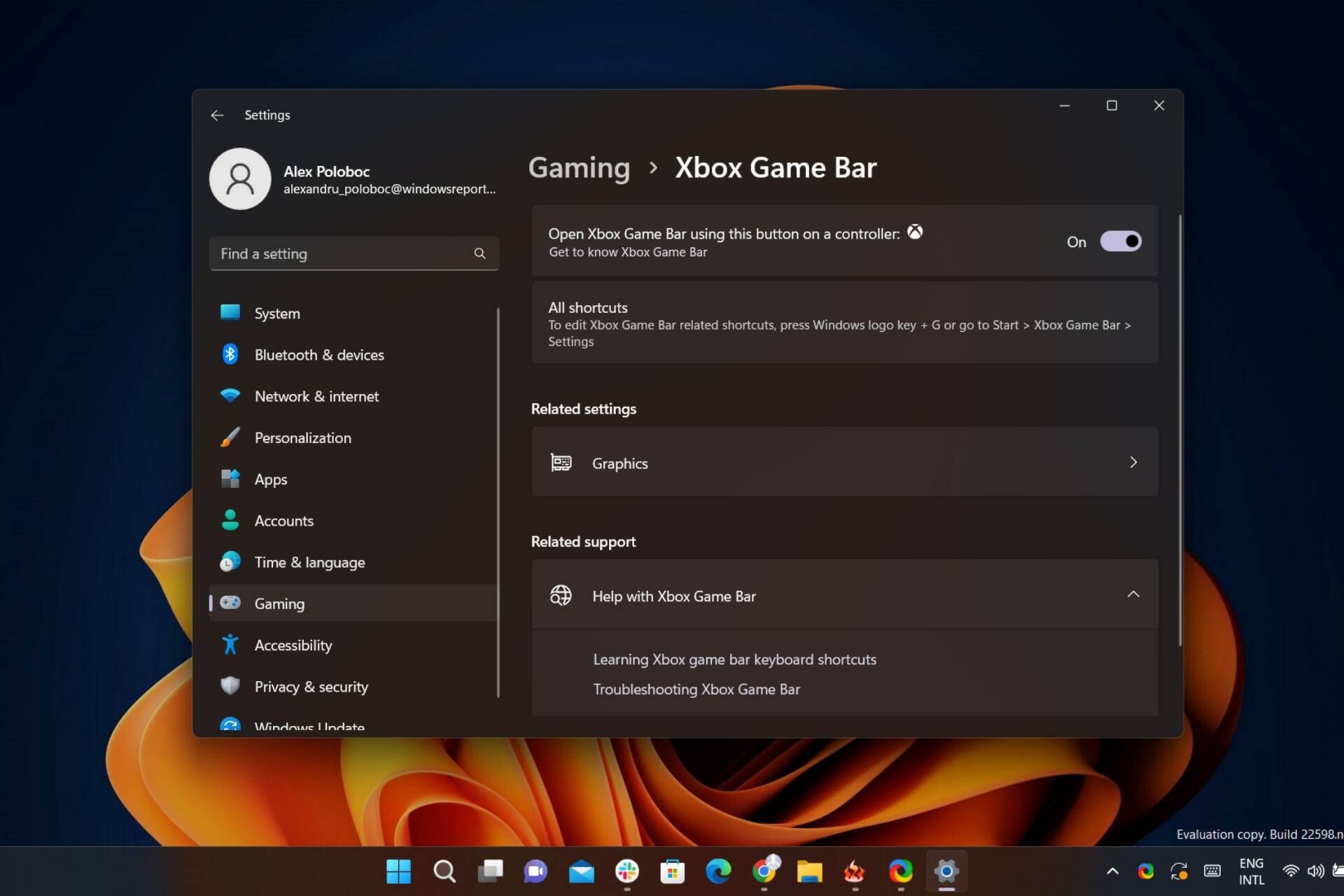
Task: Show hidden icons in system tray
Action: (x=1112, y=871)
